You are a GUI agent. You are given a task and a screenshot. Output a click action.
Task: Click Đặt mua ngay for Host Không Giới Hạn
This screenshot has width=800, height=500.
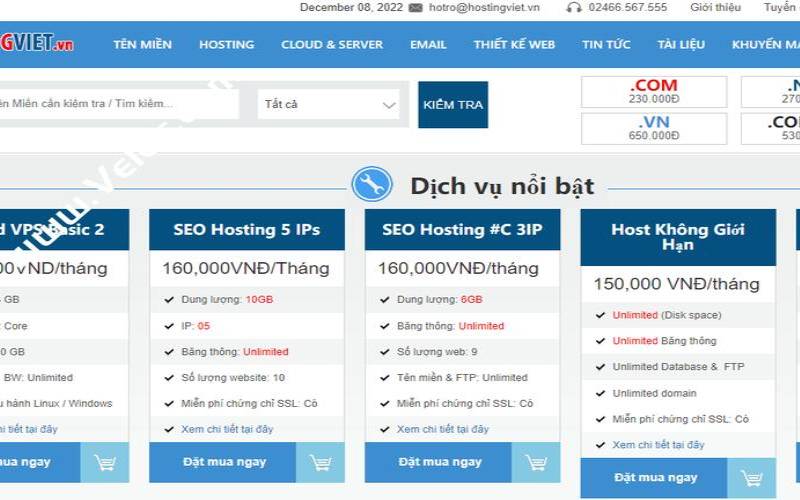tap(654, 478)
